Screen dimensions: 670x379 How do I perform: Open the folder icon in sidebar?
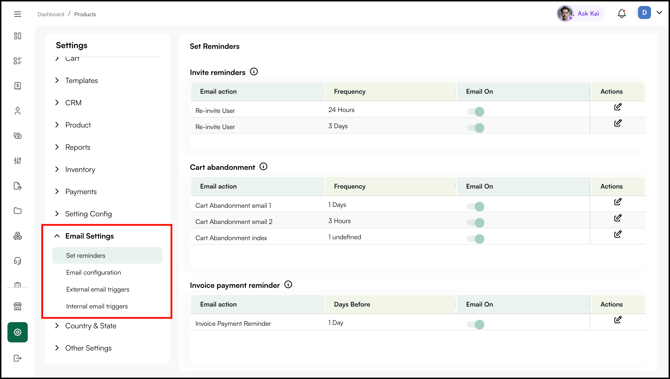(18, 211)
